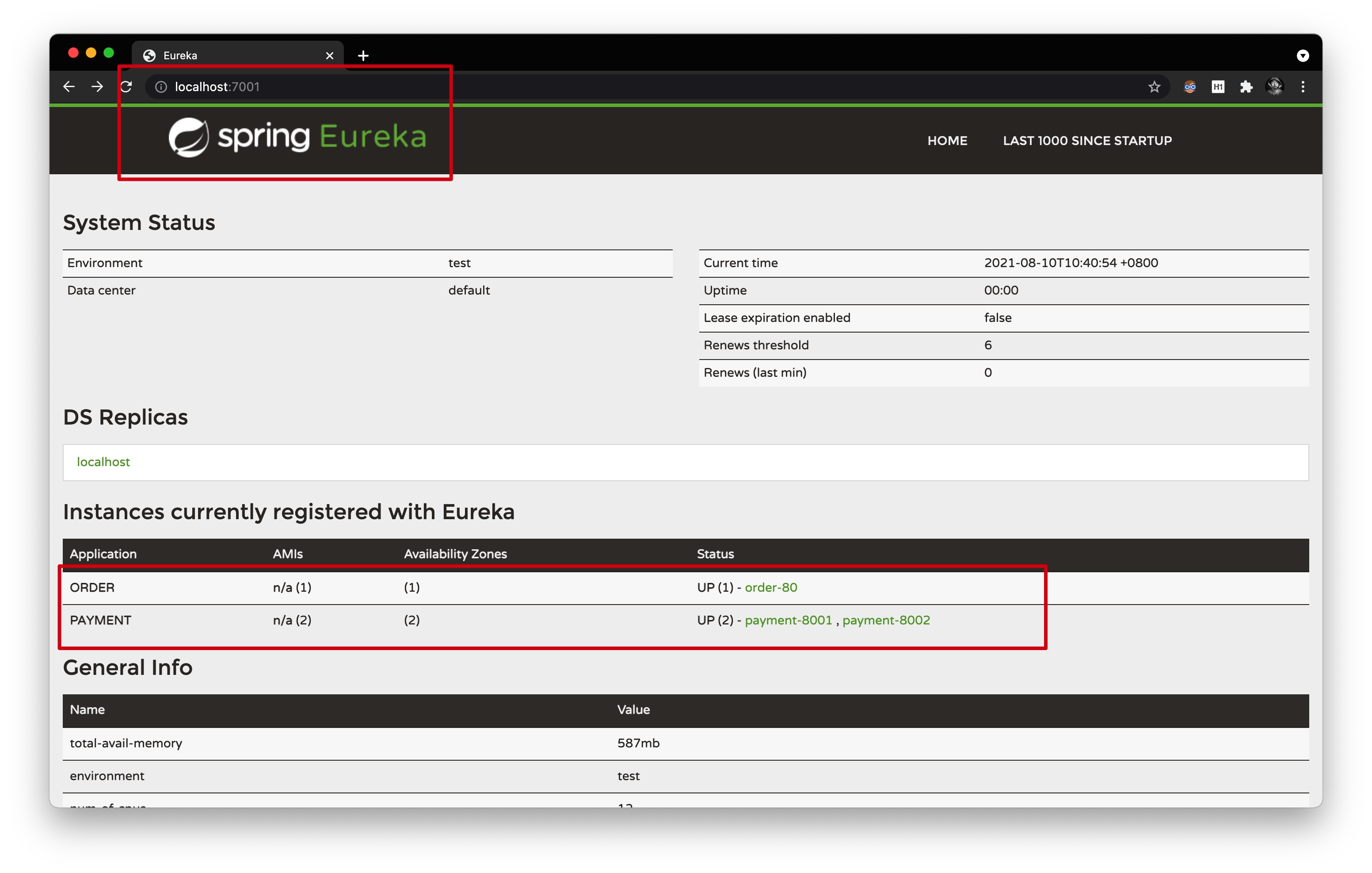Open the order-80 instance link

(771, 587)
